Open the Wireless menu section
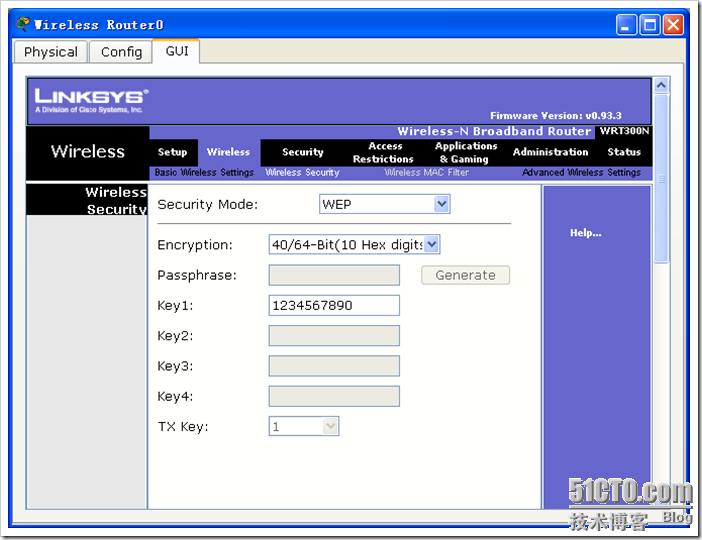This screenshot has width=702, height=540. tap(228, 152)
